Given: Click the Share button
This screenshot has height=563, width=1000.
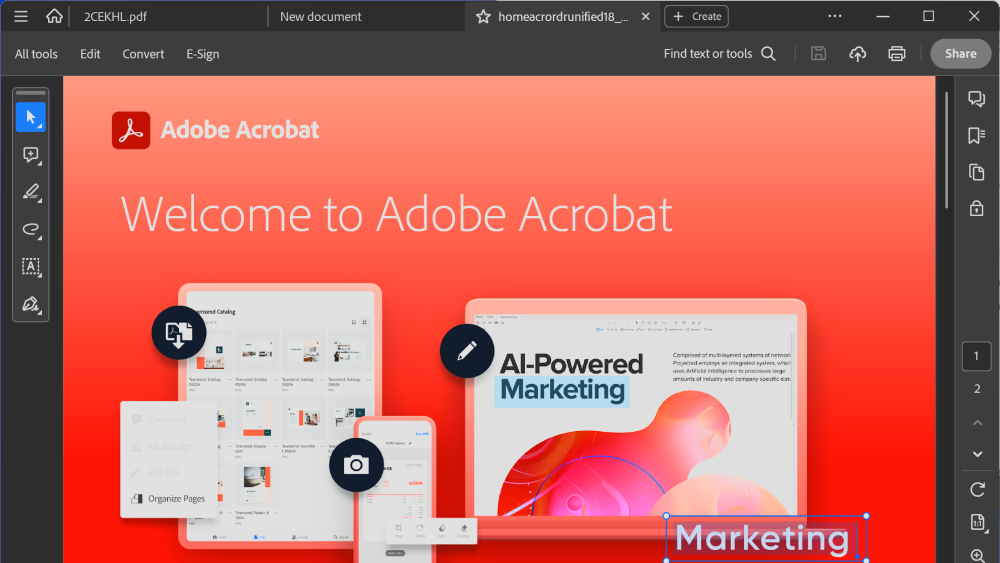Looking at the screenshot, I should (x=960, y=54).
